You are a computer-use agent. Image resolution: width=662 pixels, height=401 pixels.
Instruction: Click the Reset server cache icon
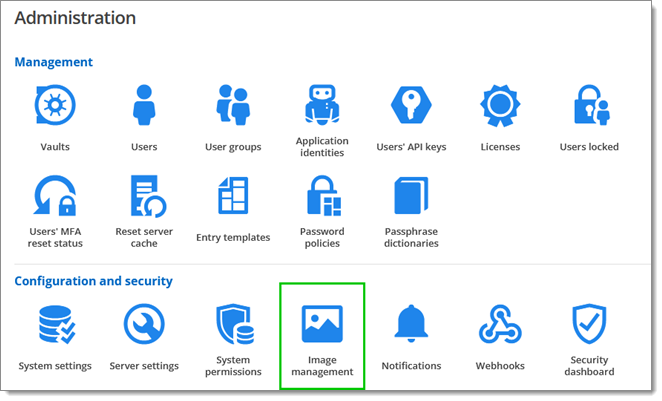[x=144, y=196]
